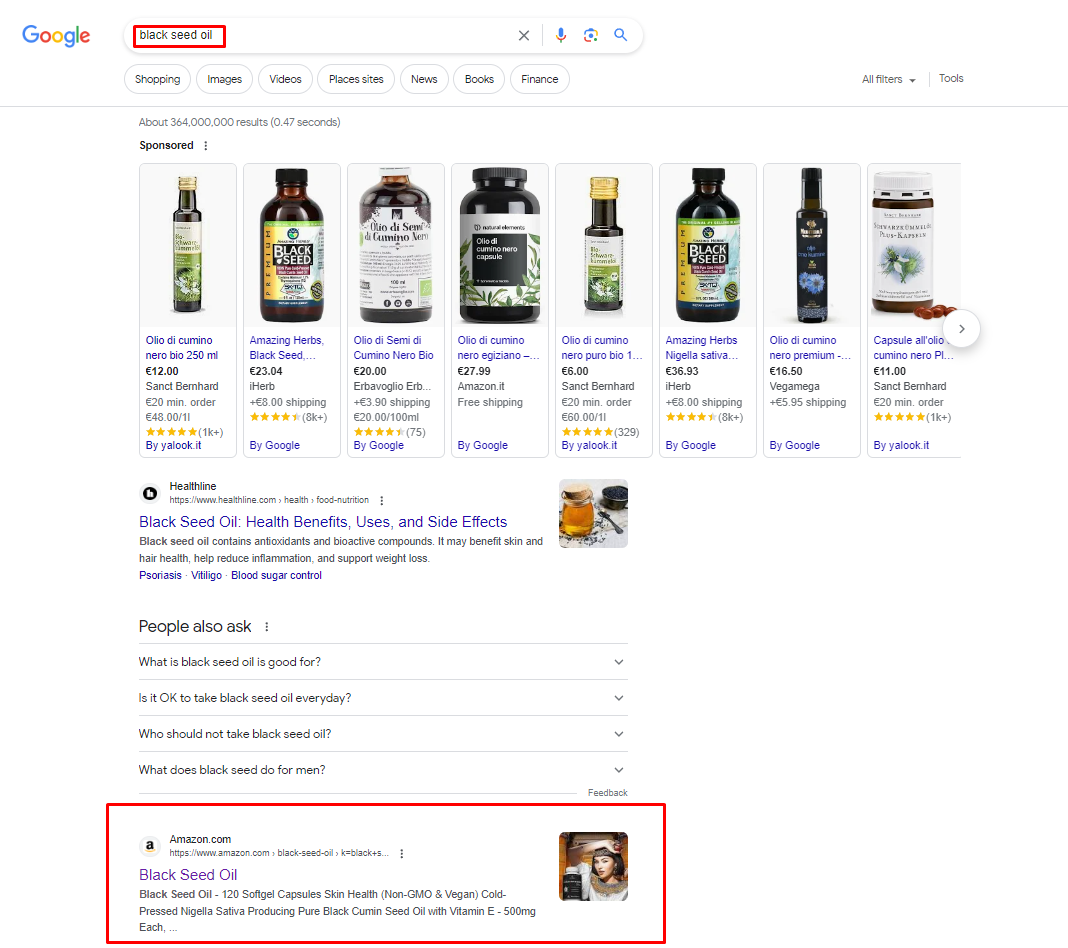Switch to the Images filter
The image size is (1068, 948).
tap(224, 79)
